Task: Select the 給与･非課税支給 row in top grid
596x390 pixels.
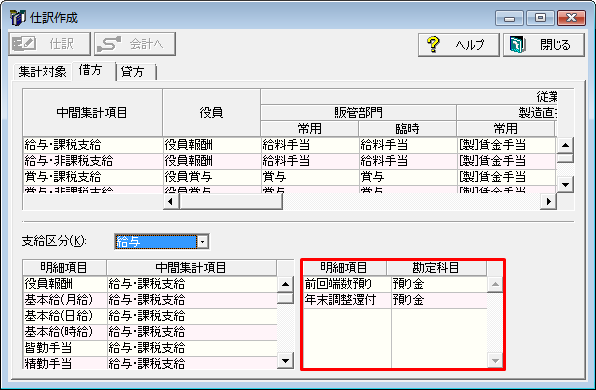Action: [289, 161]
